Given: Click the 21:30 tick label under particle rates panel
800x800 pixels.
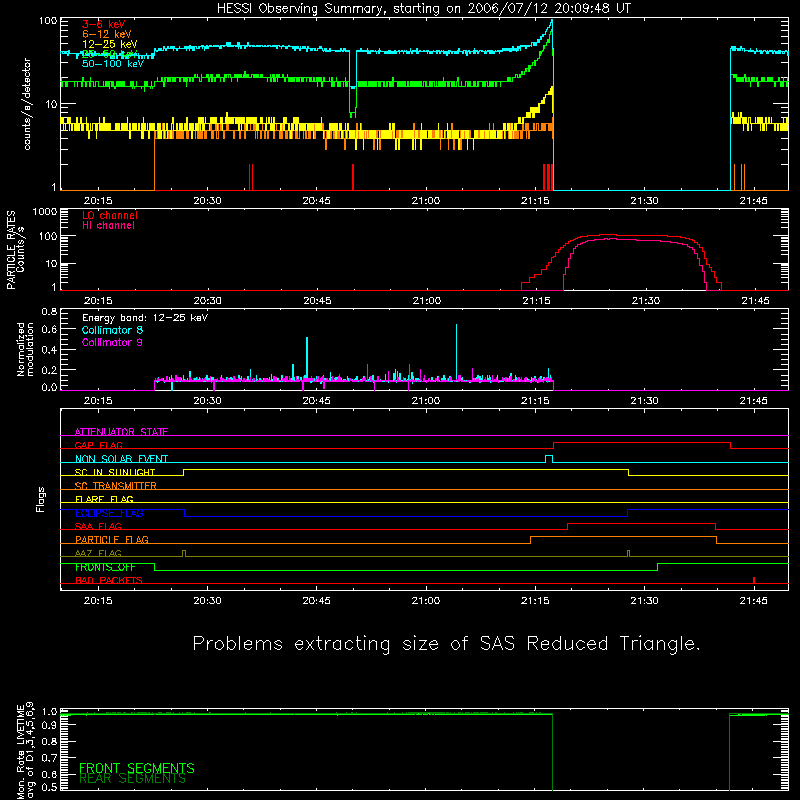Looking at the screenshot, I should 645,301.
